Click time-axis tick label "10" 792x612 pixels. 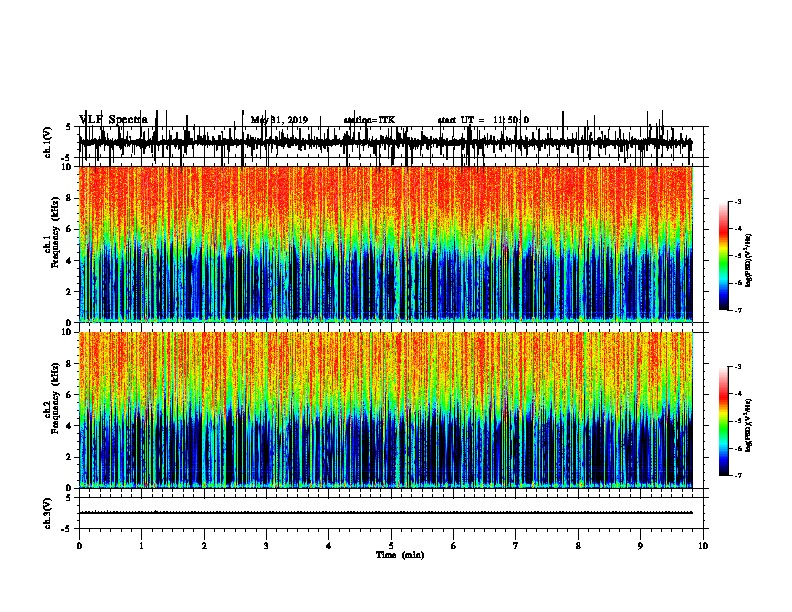point(703,546)
